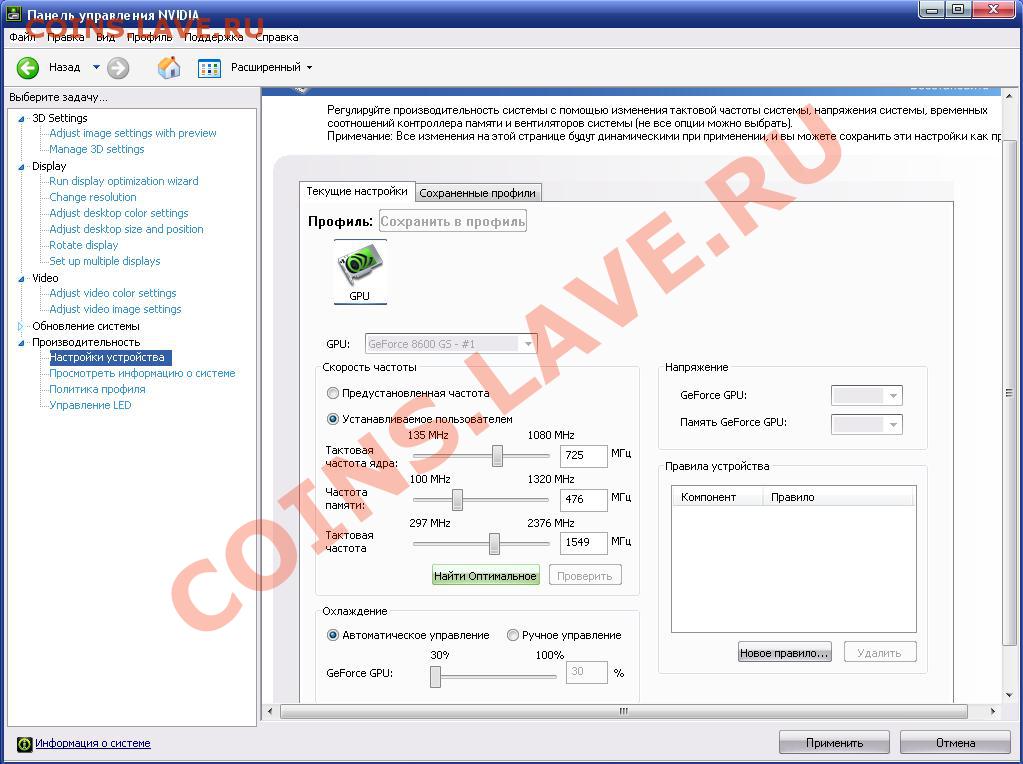Viewport: 1023px width, 764px height.
Task: Open the GeForce GPU voltage dropdown
Action: pos(866,395)
